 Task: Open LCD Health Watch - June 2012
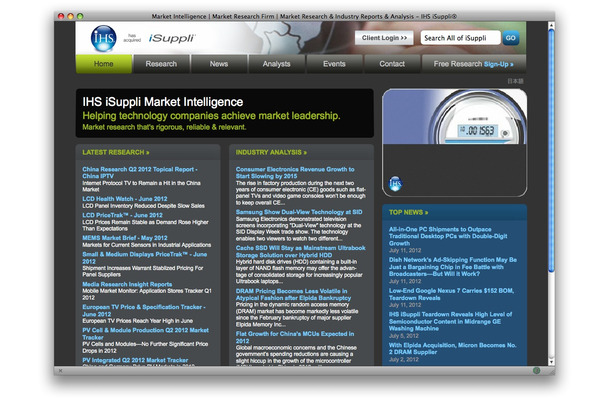click(124, 198)
